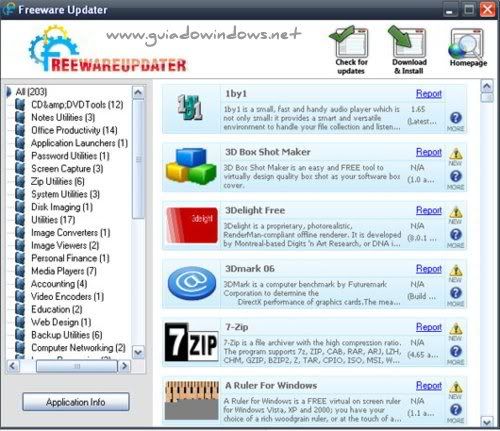Click the 7-Zip logo icon

[x=192, y=342]
